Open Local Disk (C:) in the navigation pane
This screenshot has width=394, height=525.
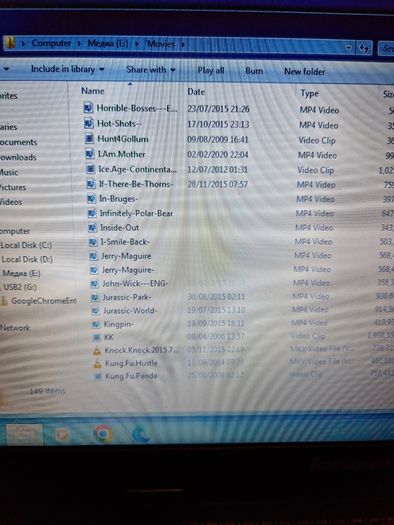[x=26, y=245]
